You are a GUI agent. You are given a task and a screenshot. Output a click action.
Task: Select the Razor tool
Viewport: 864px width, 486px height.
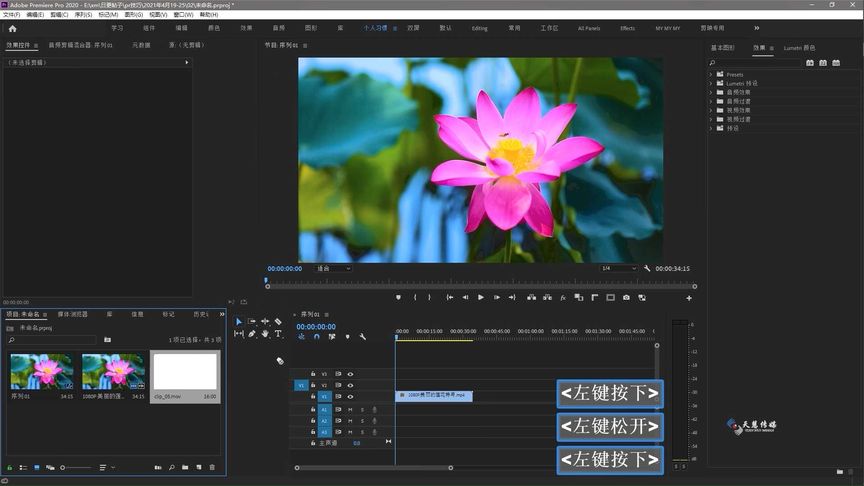click(278, 322)
